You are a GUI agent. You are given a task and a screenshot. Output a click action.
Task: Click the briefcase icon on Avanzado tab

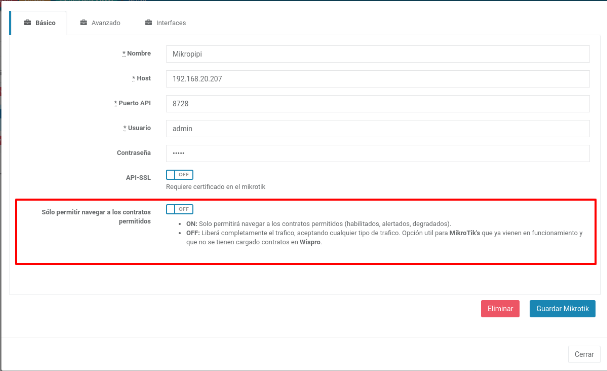pyautogui.click(x=84, y=22)
